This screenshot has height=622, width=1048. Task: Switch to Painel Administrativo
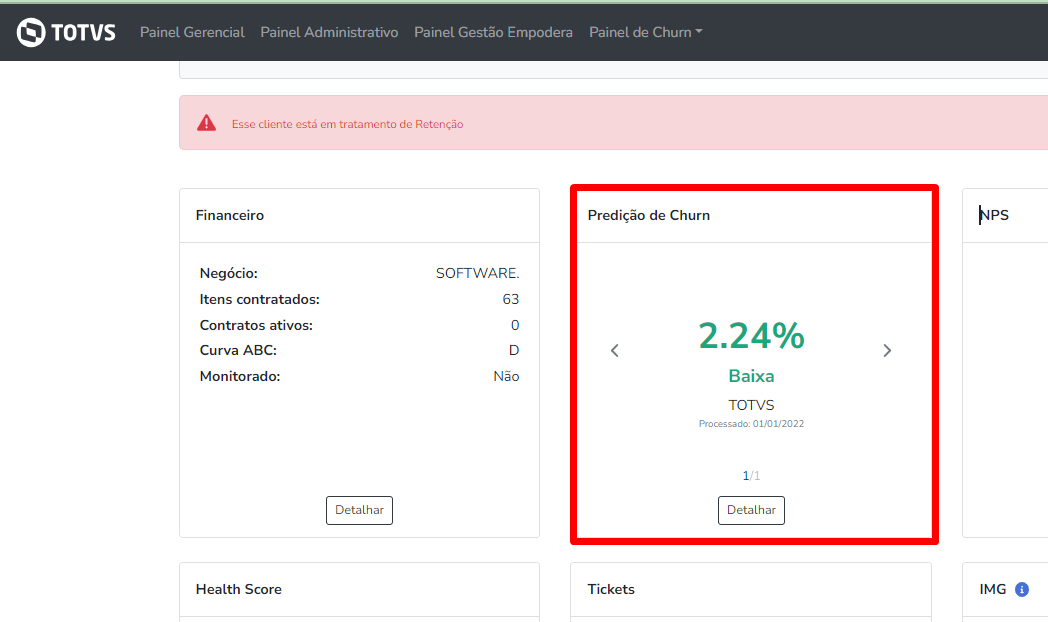coord(329,32)
